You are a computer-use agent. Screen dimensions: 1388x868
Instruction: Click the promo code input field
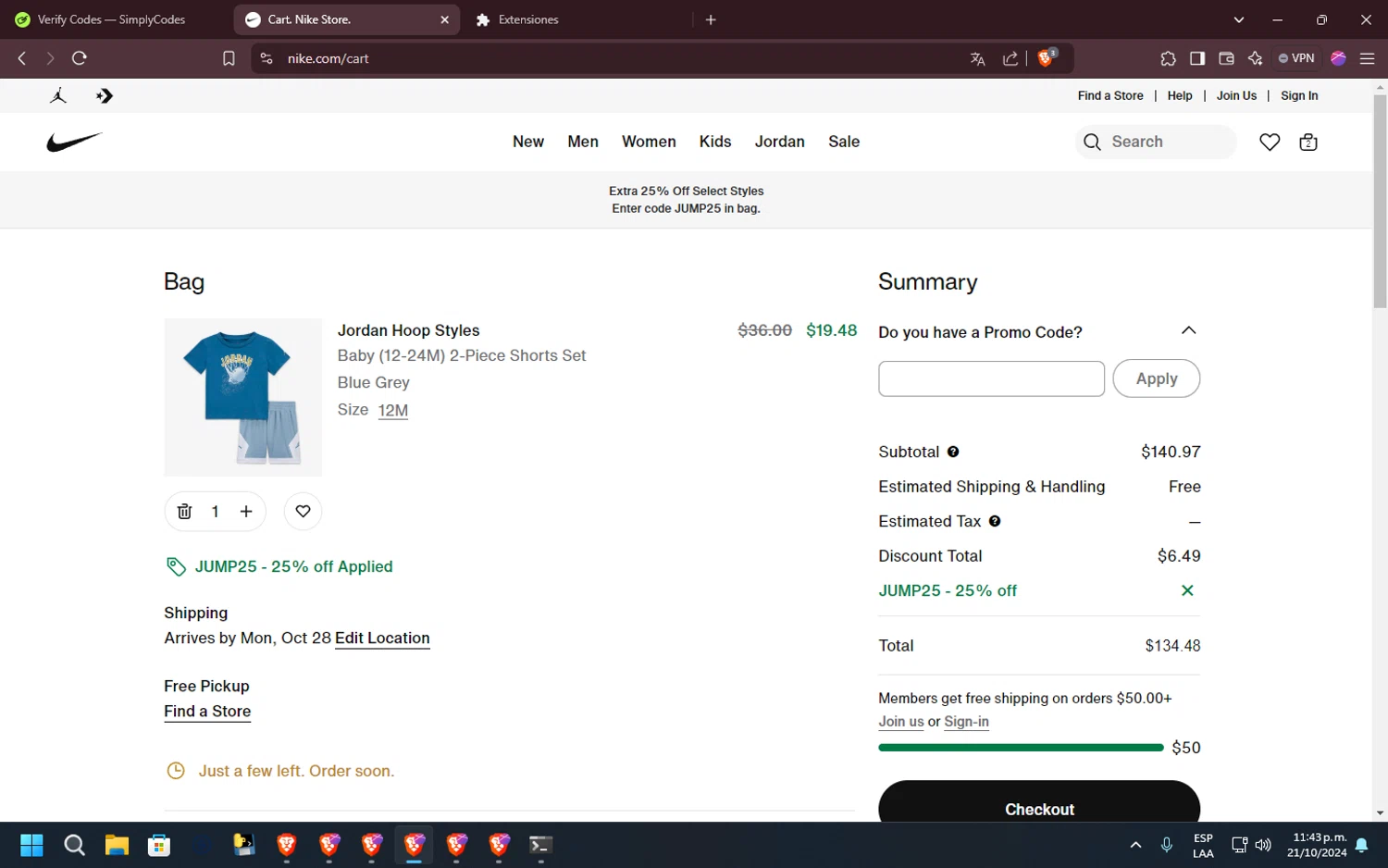(x=991, y=378)
